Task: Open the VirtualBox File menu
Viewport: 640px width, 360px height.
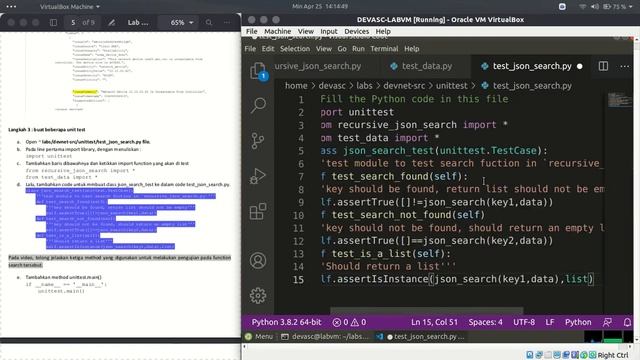Action: [x=251, y=31]
